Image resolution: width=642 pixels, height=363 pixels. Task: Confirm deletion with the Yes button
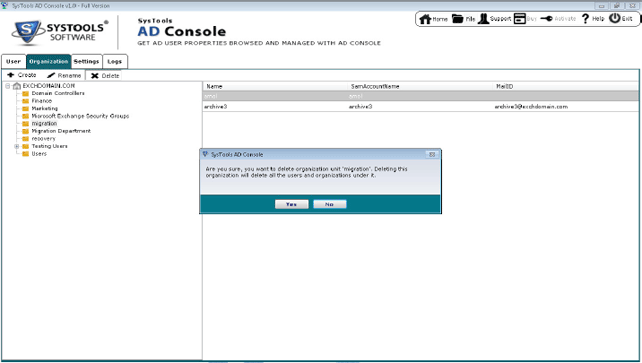(292, 204)
